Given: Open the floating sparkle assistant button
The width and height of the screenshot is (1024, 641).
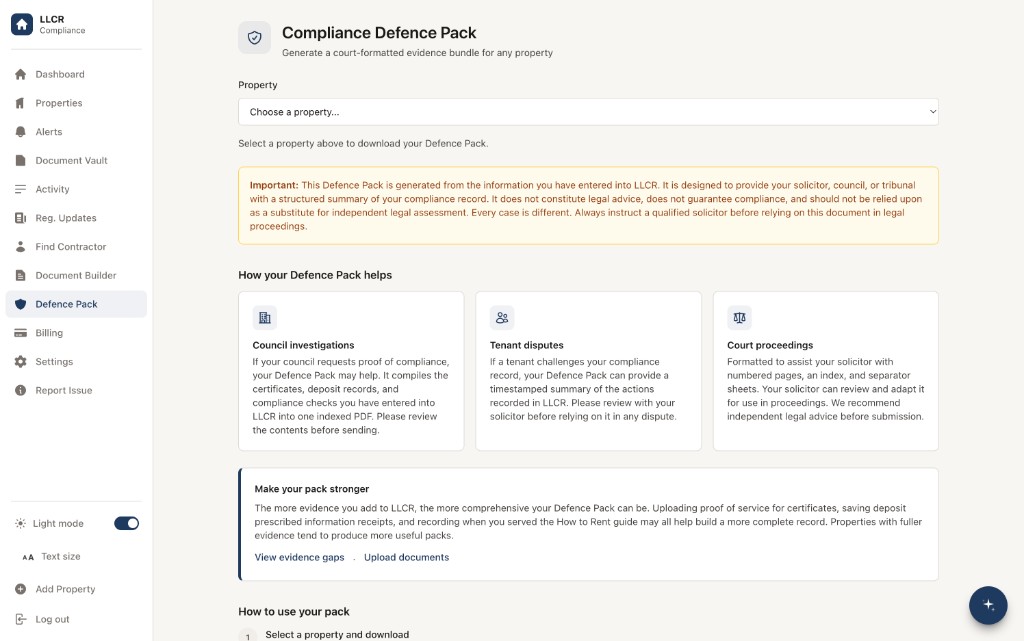Looking at the screenshot, I should tap(988, 605).
